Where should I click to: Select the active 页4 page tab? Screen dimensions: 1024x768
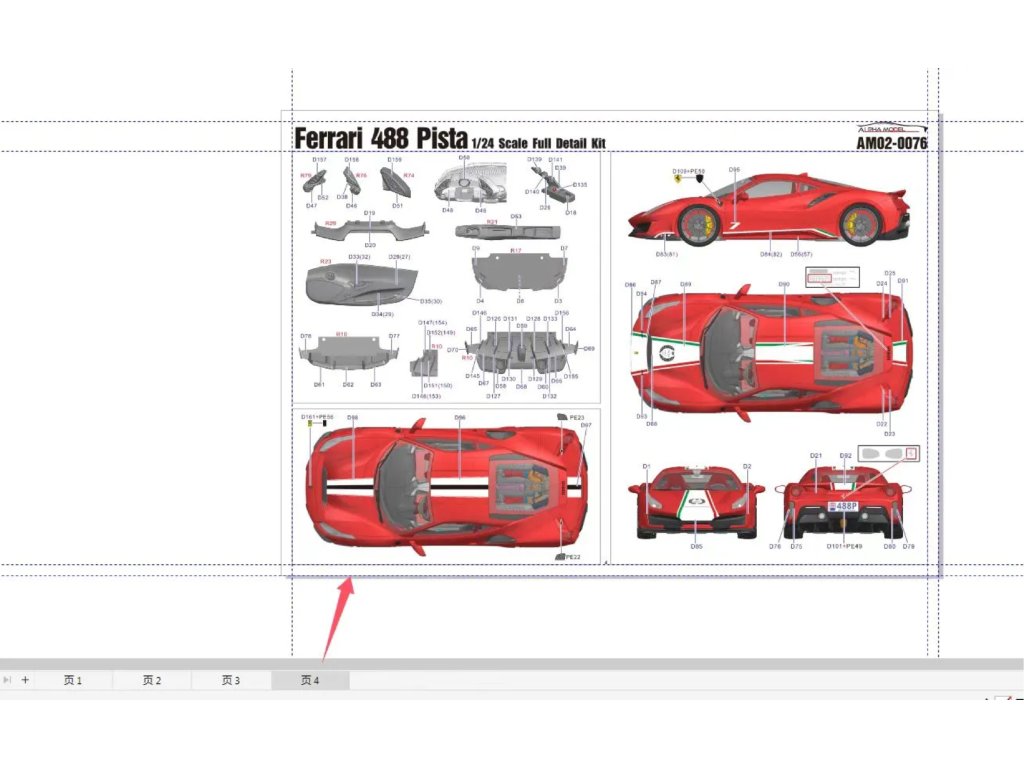coord(310,680)
